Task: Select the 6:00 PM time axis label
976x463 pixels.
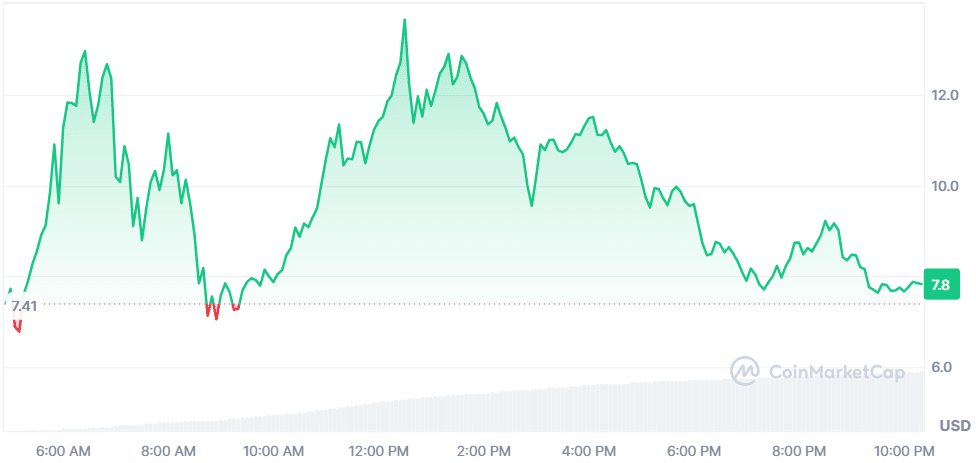Action: 694,449
